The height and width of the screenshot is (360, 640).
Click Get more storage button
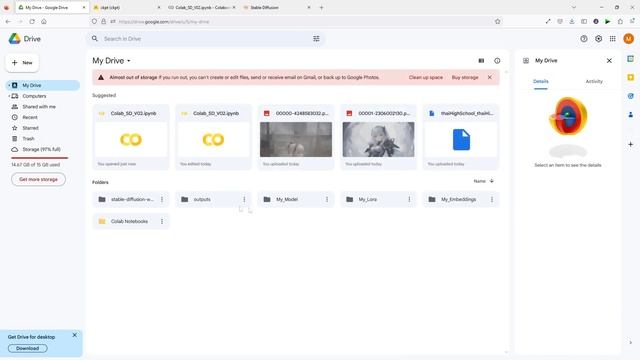click(38, 179)
